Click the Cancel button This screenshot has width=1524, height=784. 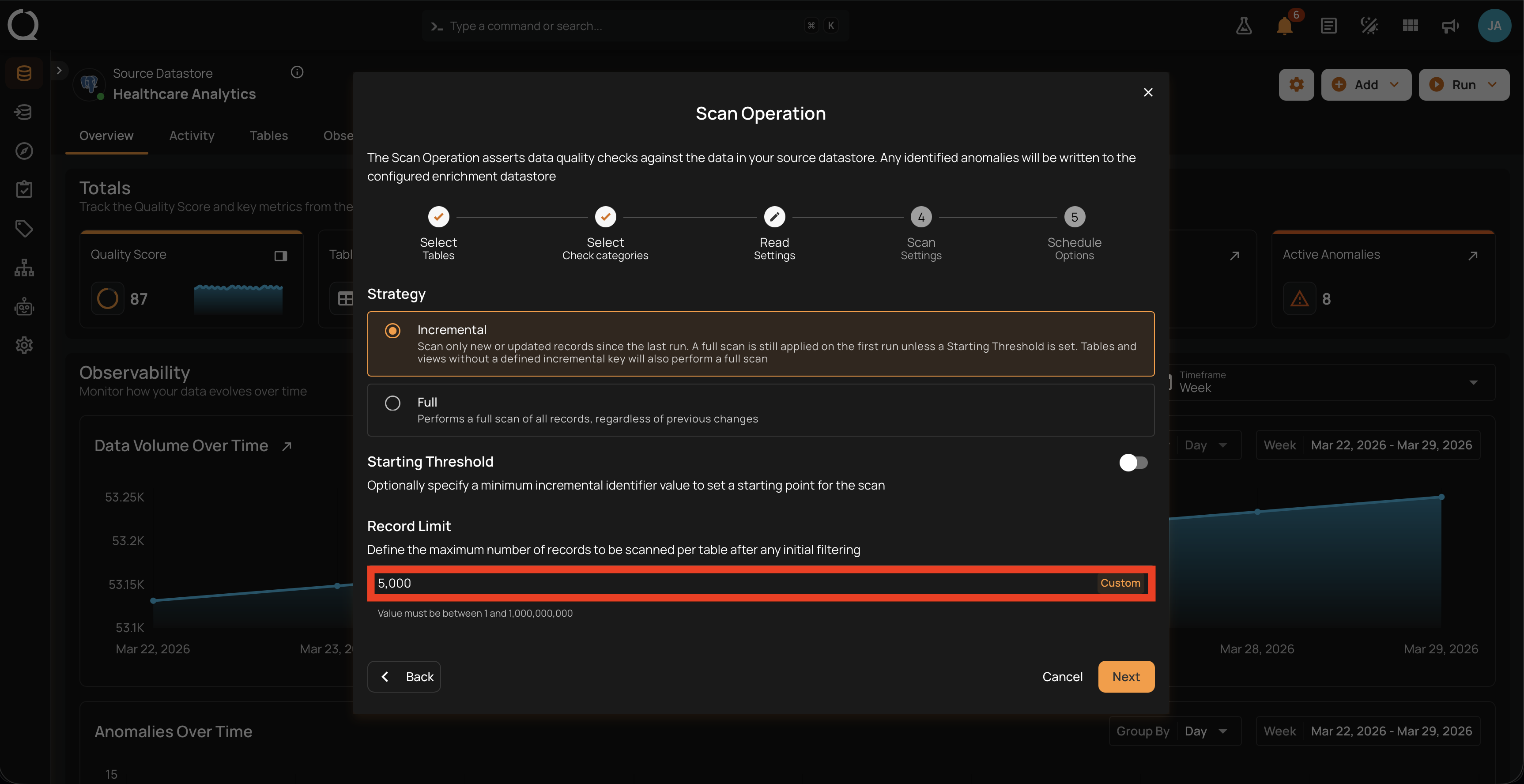(1063, 676)
